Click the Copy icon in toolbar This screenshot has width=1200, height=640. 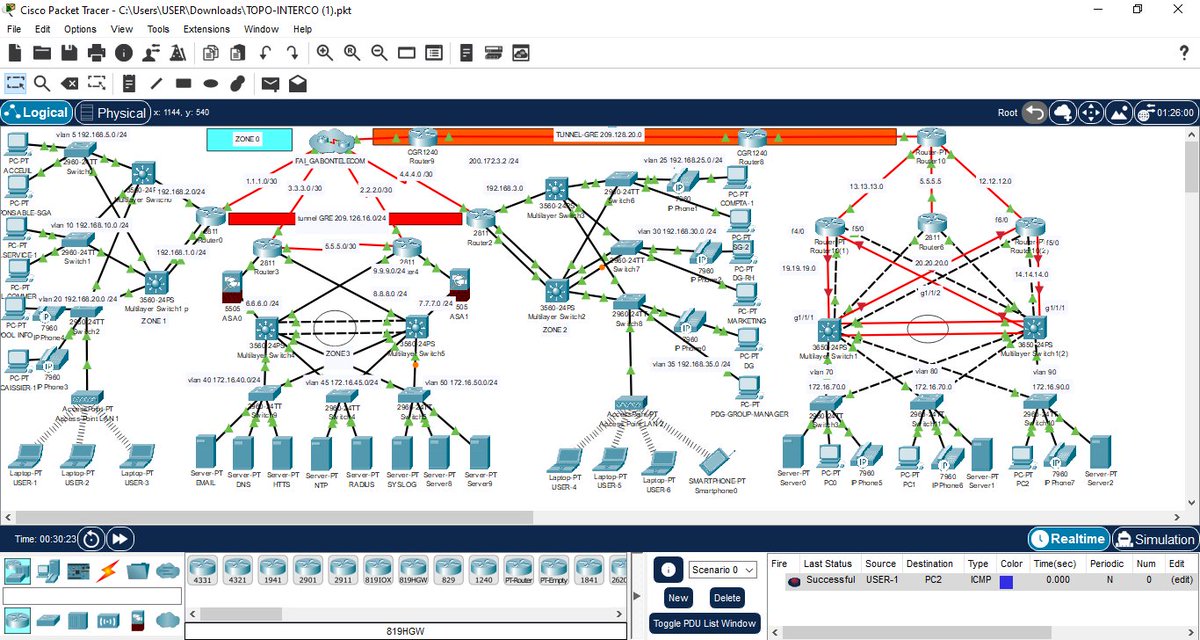211,52
